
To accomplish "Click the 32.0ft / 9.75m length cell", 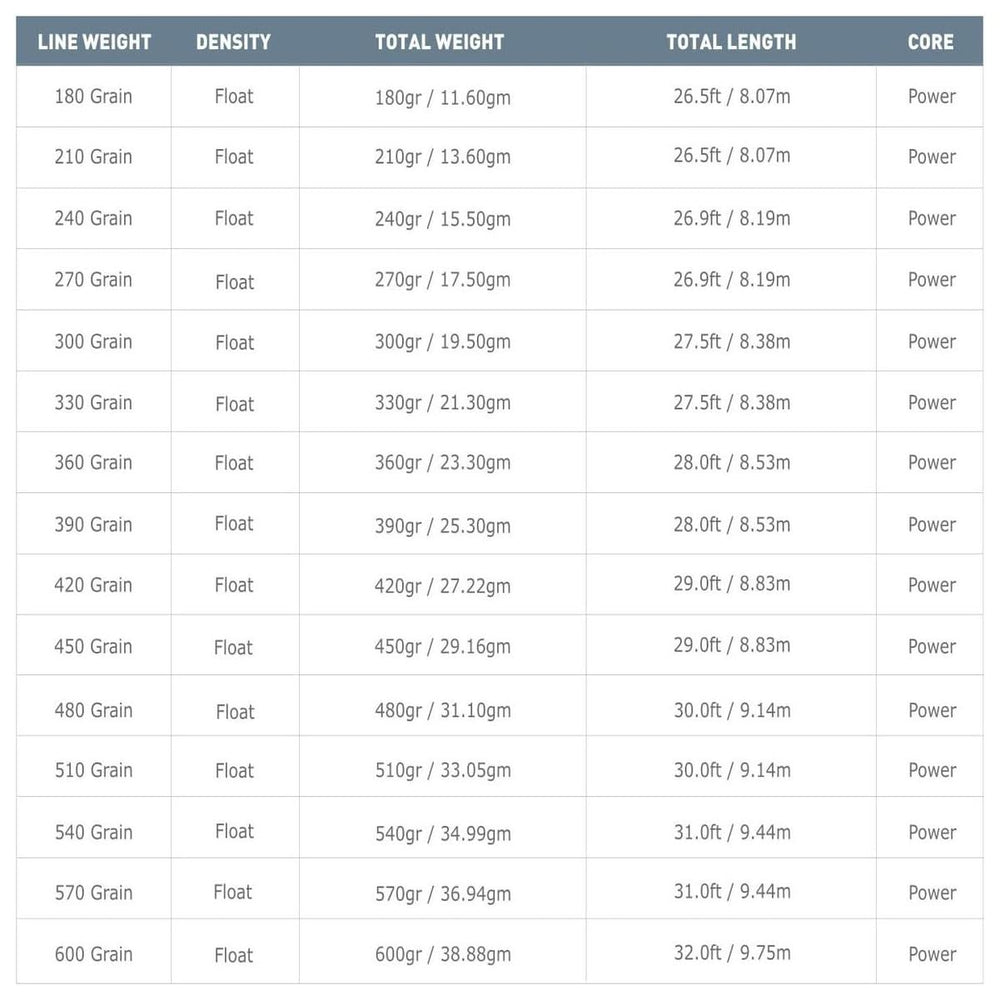I will (732, 953).
